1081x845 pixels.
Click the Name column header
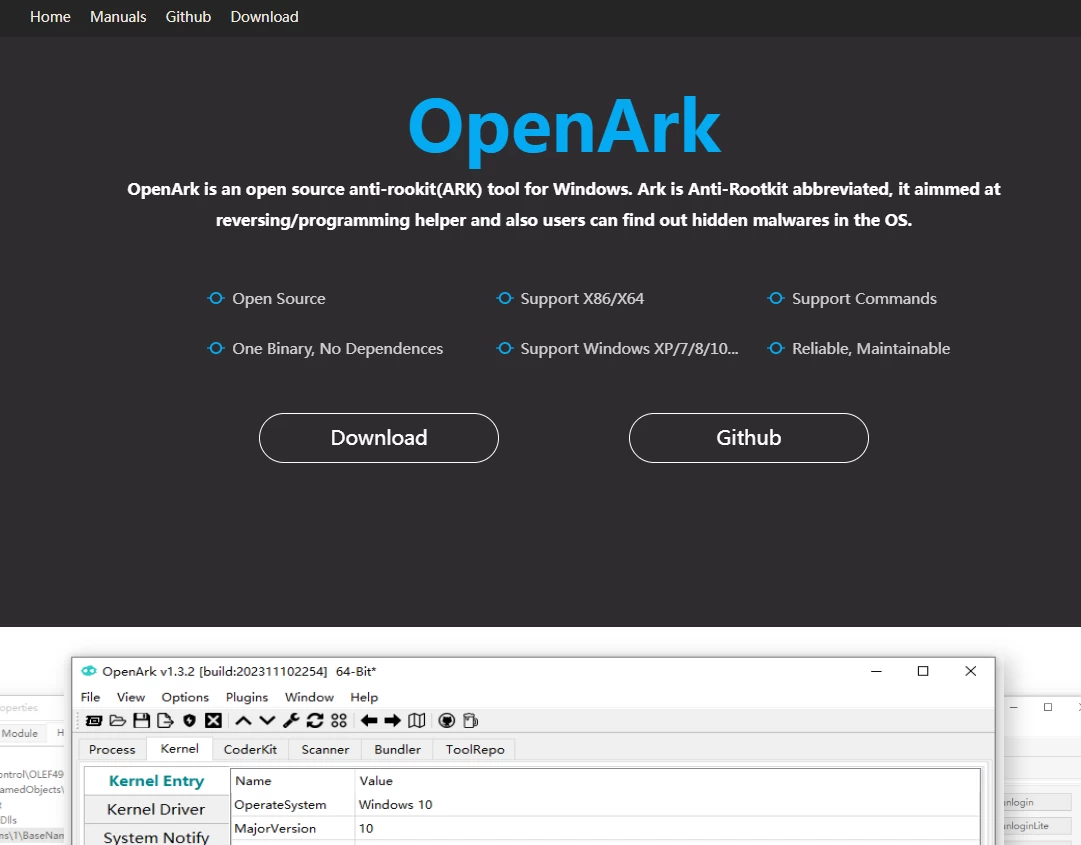(292, 781)
